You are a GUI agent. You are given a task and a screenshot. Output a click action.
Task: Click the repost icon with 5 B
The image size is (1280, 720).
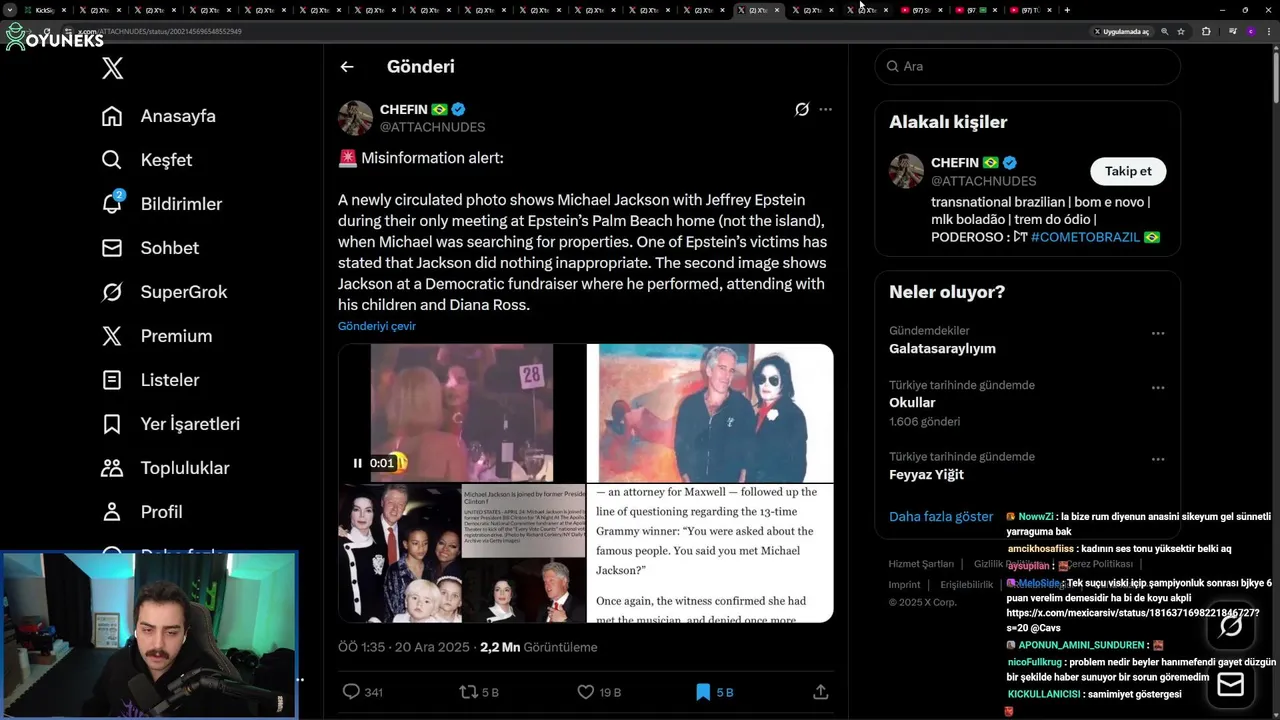pos(467,692)
